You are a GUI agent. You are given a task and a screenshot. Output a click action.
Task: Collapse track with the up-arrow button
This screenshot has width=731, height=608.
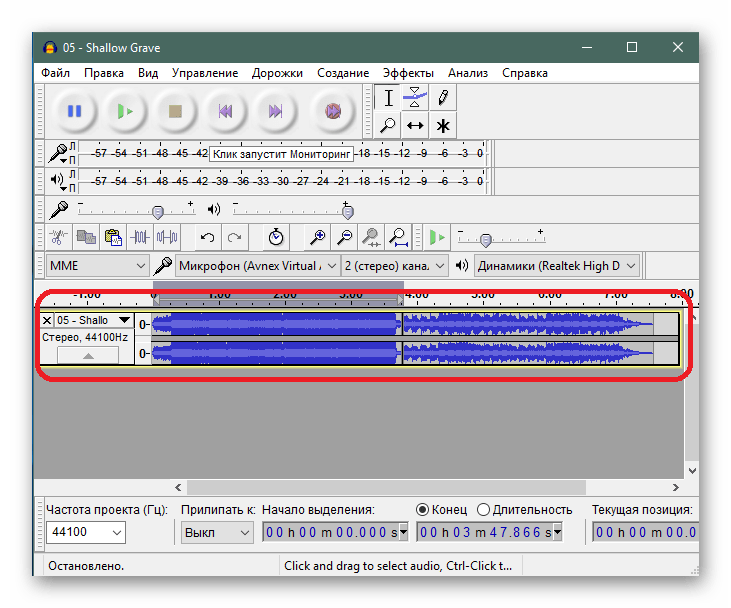[88, 356]
